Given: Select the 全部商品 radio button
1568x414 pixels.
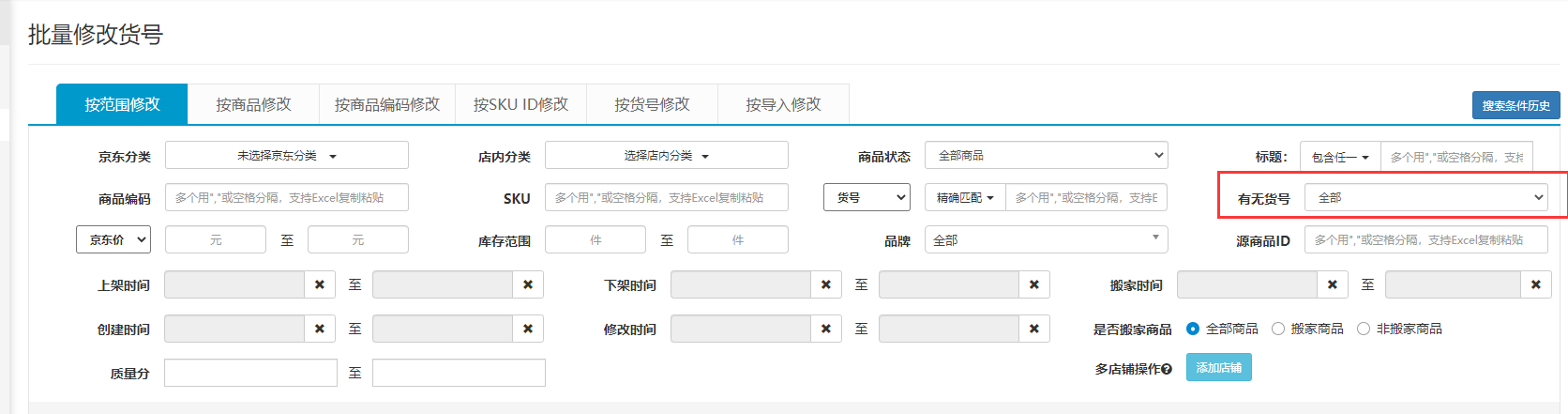Looking at the screenshot, I should [x=1193, y=329].
